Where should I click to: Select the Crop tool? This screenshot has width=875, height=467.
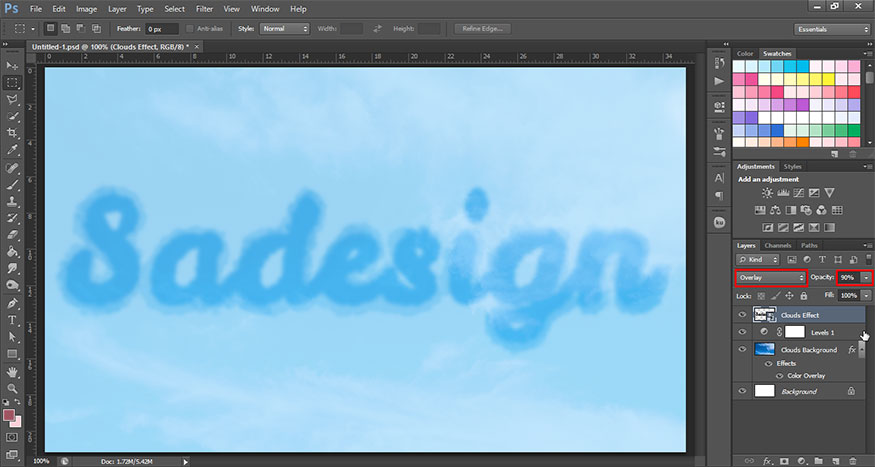14,132
